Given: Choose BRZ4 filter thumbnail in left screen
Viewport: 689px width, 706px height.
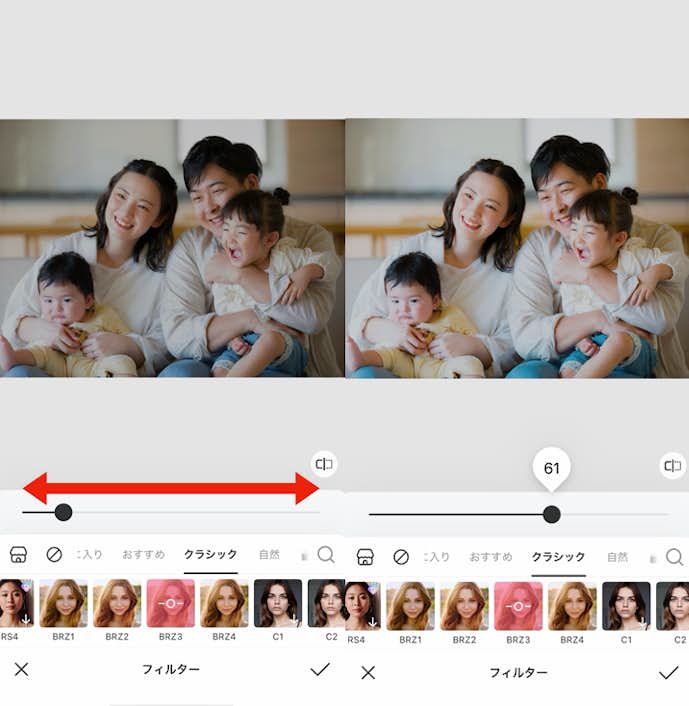Looking at the screenshot, I should pyautogui.click(x=224, y=603).
